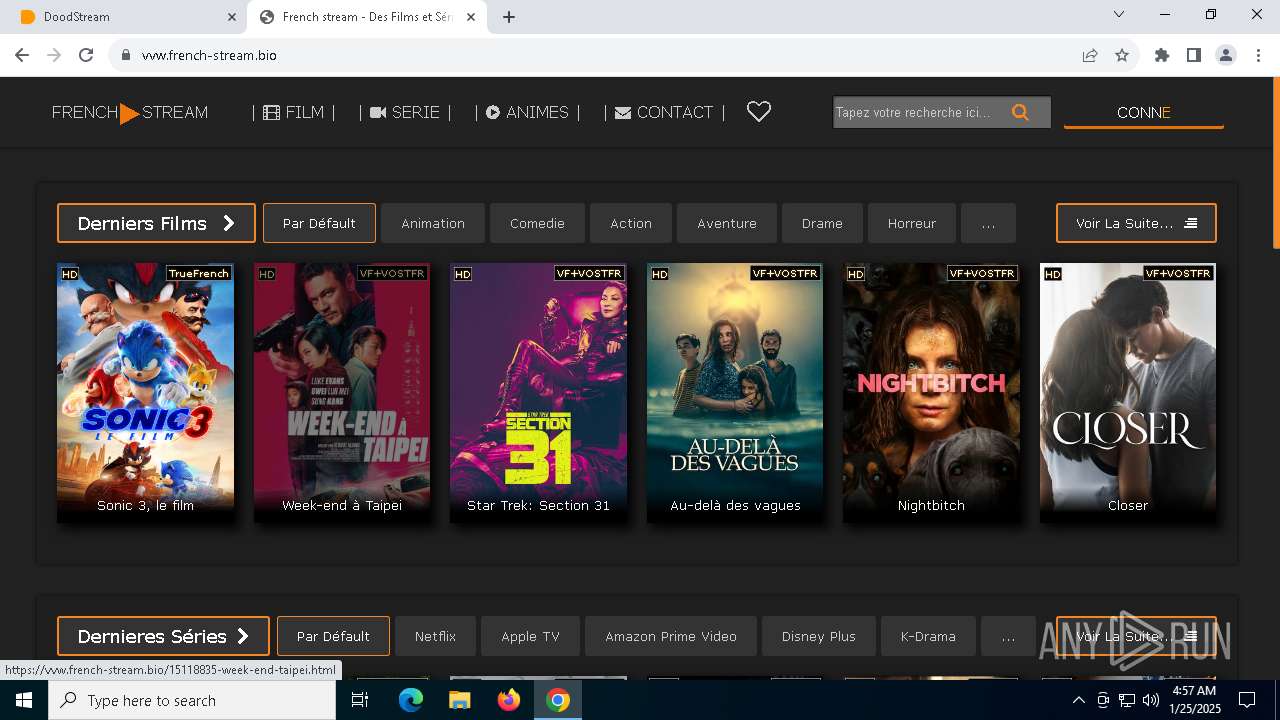The height and width of the screenshot is (720, 1280).
Task: Select Par Défaut films filter
Action: (x=319, y=223)
